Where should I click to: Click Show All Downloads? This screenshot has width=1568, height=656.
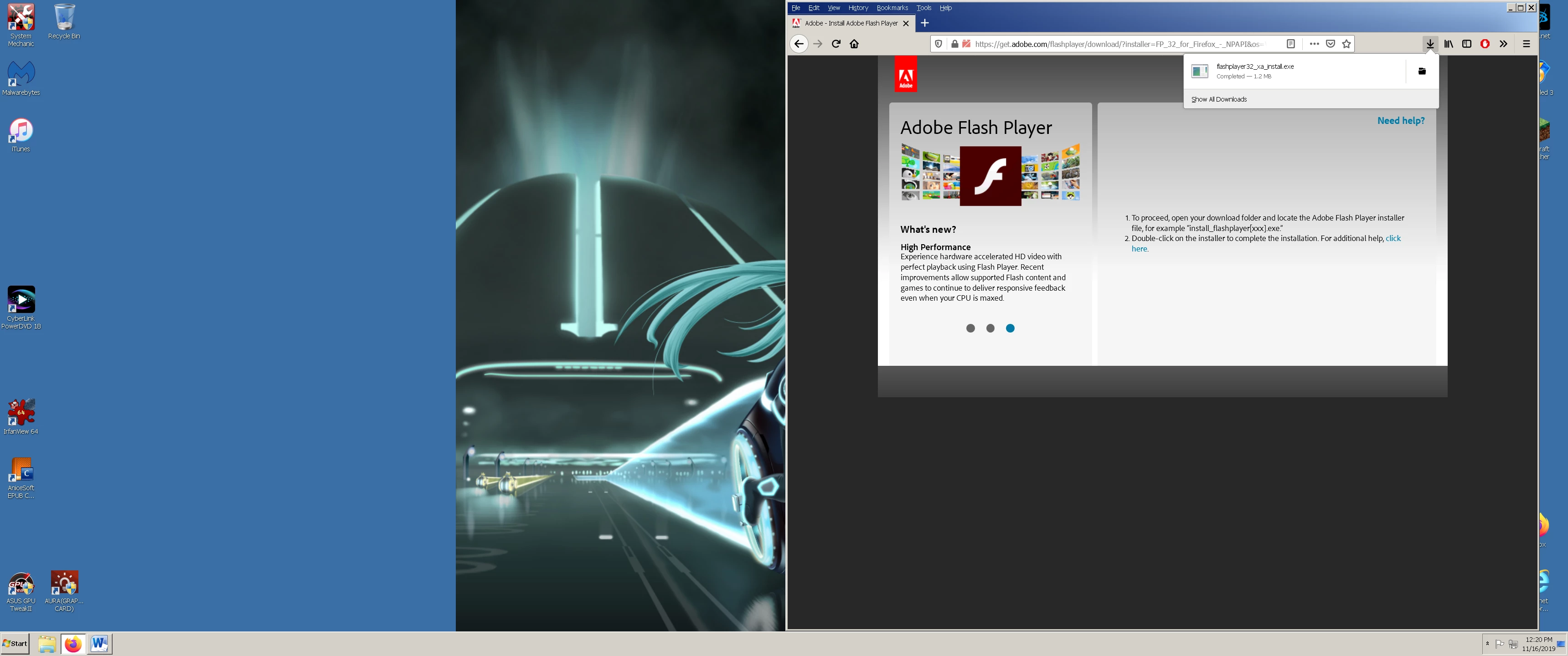[1218, 99]
